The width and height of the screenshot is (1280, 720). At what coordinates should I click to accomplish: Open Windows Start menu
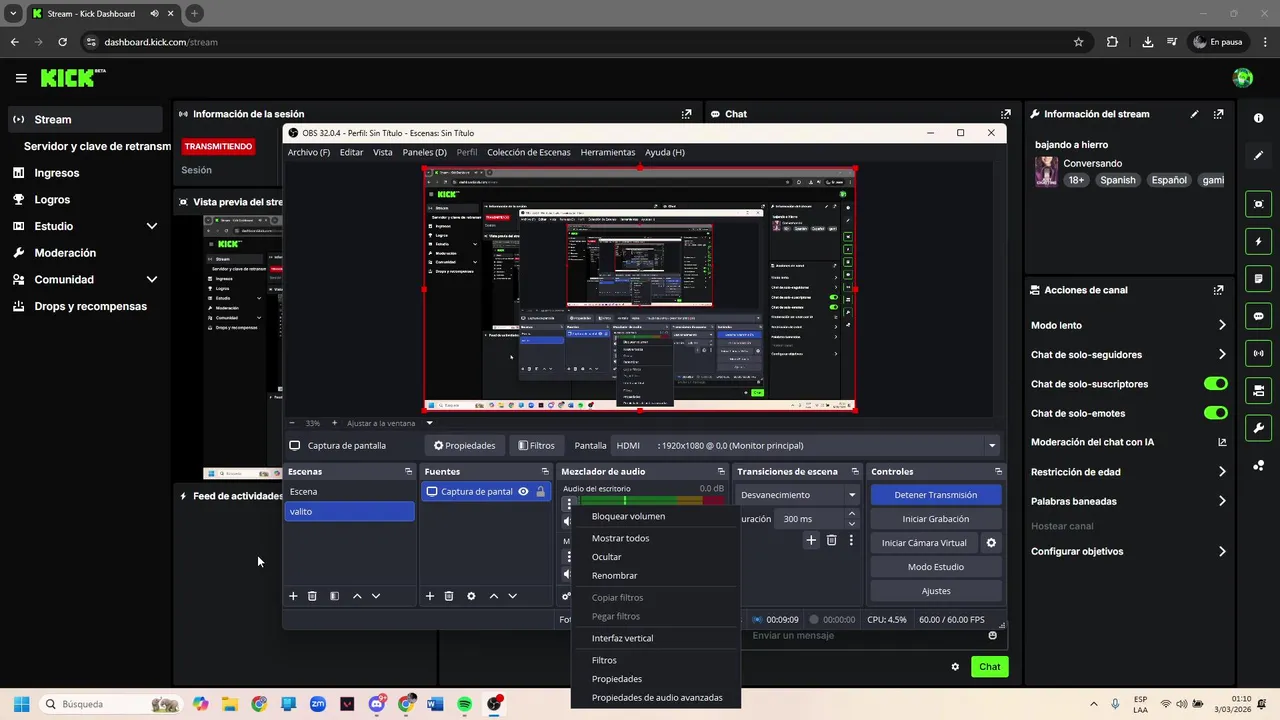point(21,704)
